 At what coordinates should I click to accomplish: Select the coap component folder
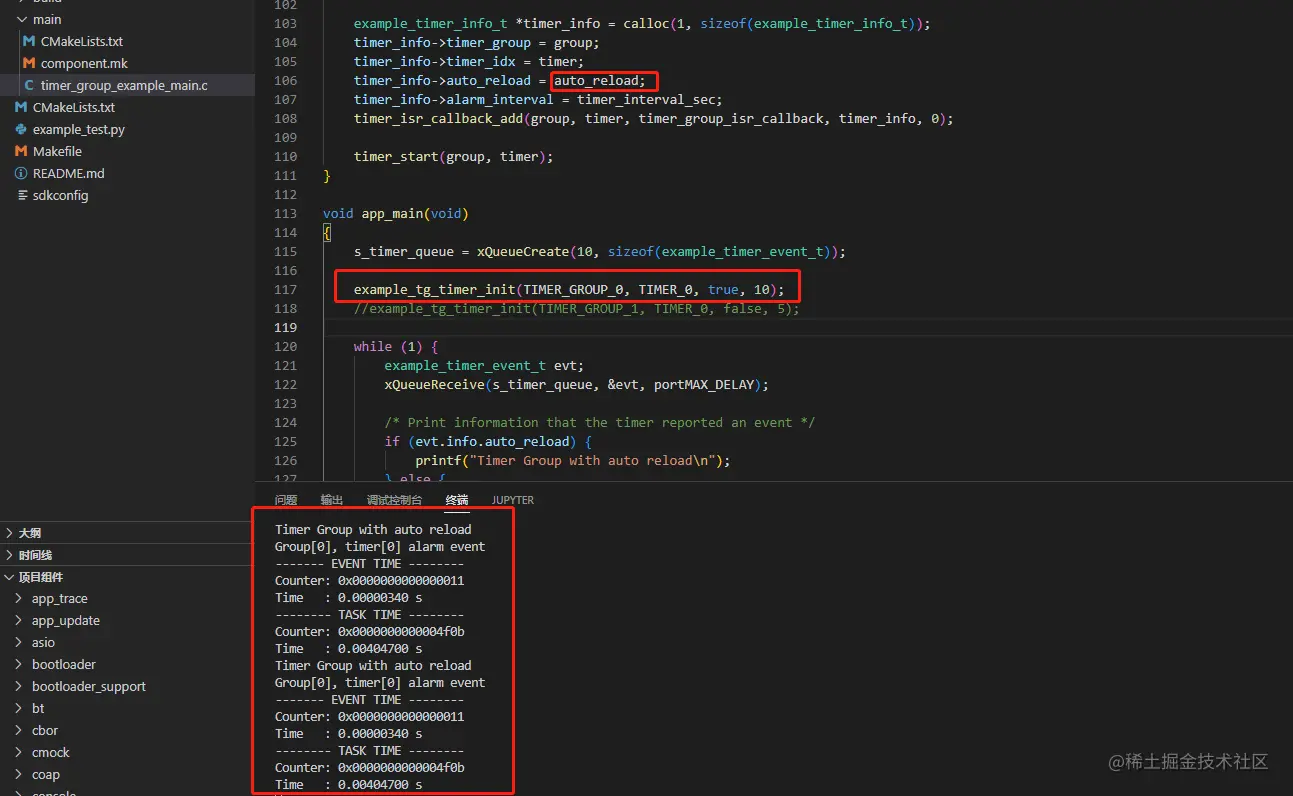pos(46,775)
